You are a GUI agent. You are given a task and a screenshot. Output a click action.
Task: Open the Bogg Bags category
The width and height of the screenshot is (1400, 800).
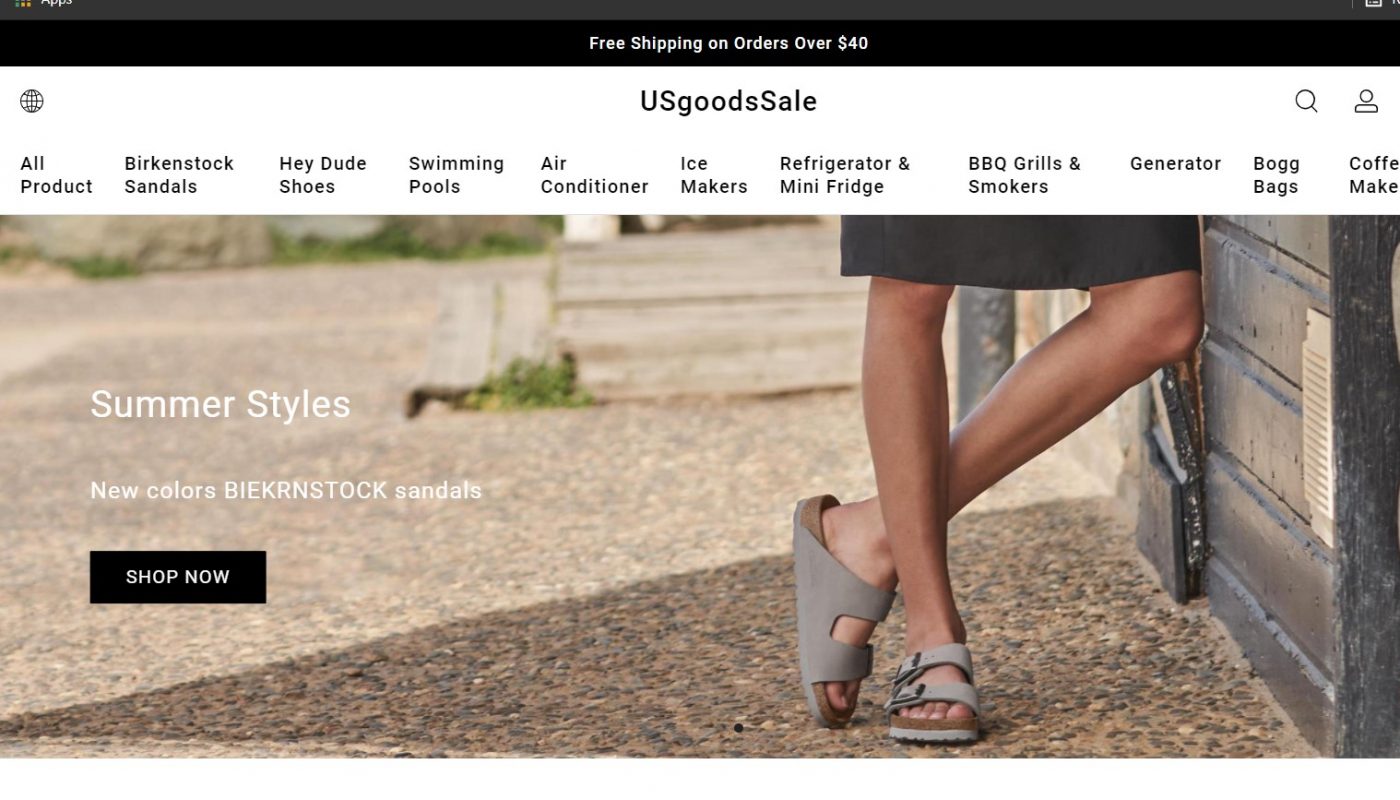(1277, 175)
